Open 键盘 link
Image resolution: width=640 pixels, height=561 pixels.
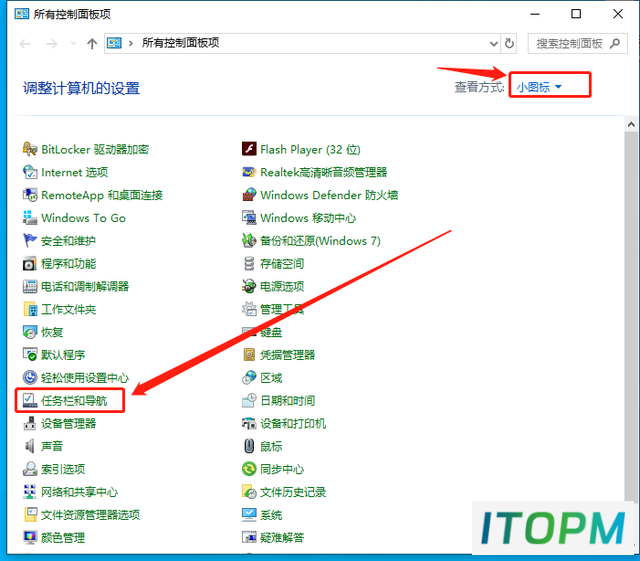click(271, 332)
